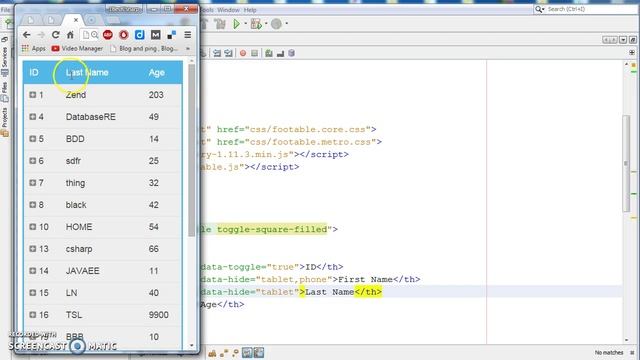Click the stop macro recording square icon
The height and width of the screenshot is (360, 640).
tap(254, 53)
